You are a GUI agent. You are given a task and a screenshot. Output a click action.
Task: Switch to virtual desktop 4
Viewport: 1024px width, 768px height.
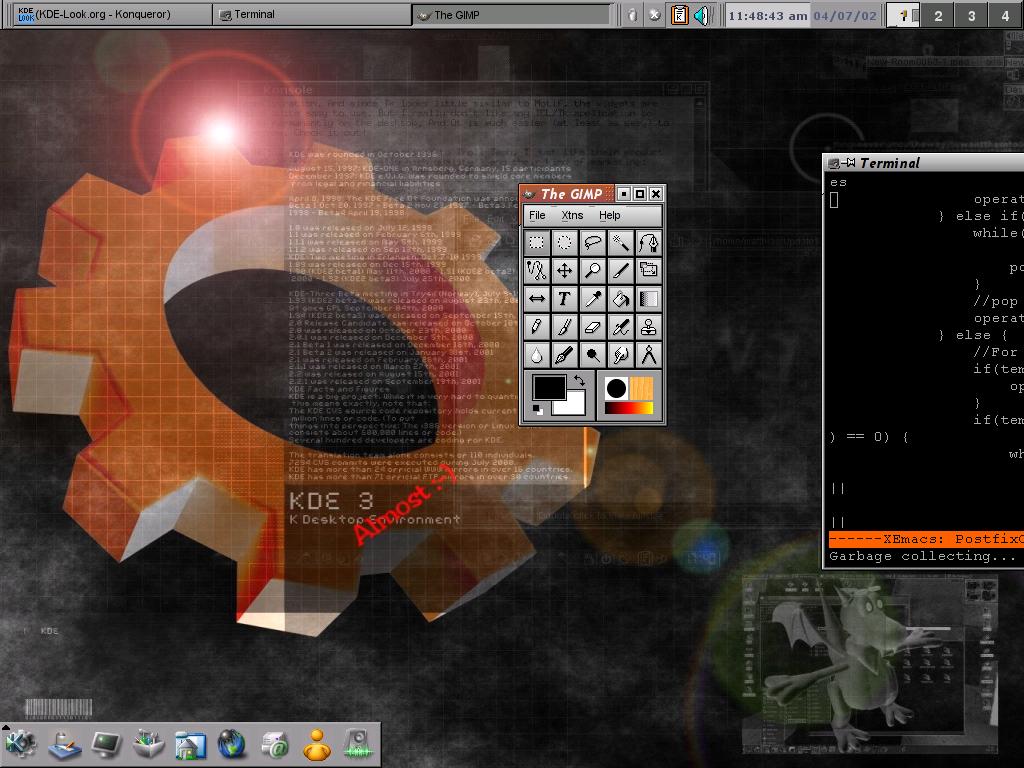1006,15
